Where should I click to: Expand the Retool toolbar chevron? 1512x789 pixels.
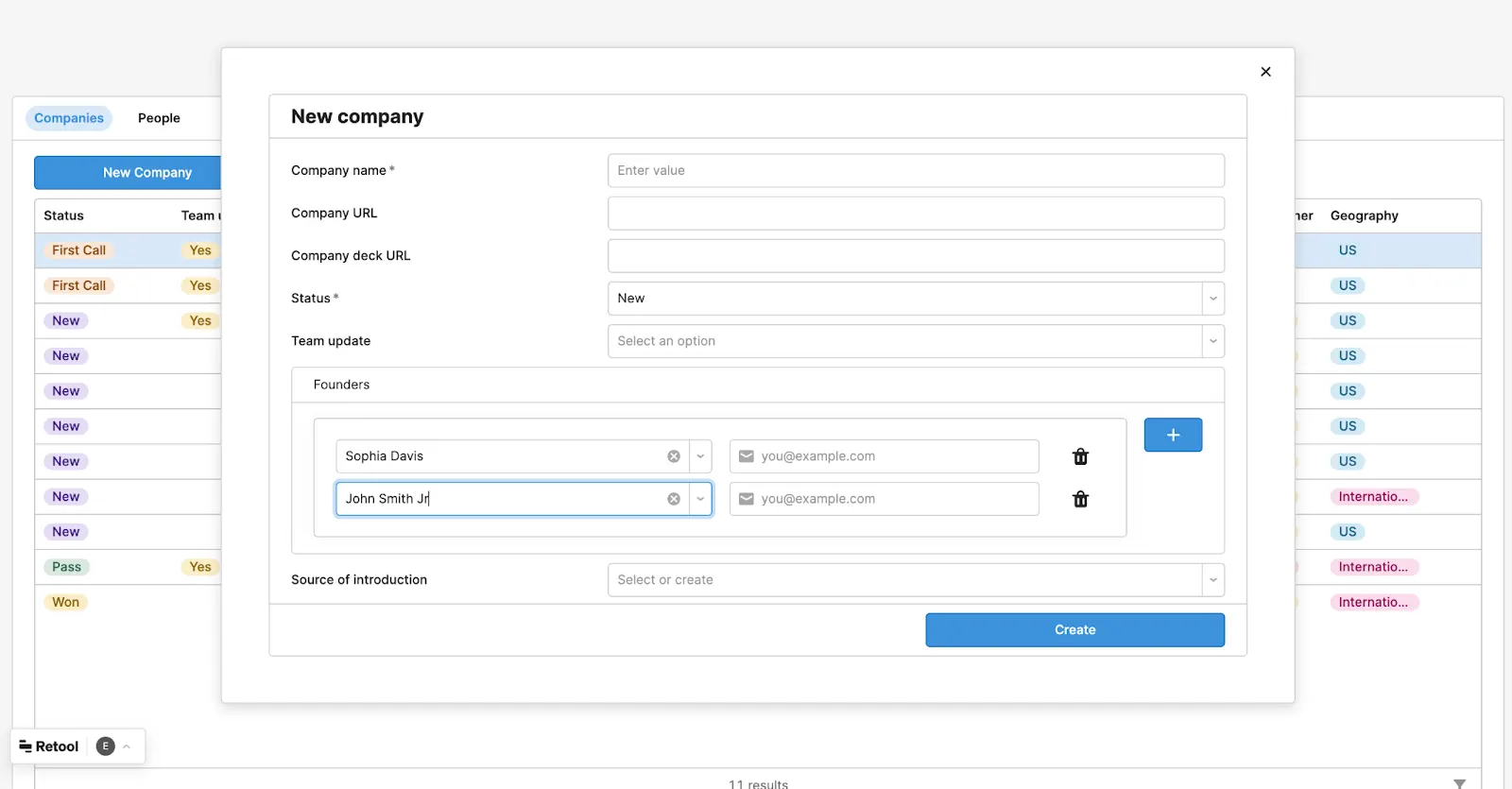tap(127, 746)
